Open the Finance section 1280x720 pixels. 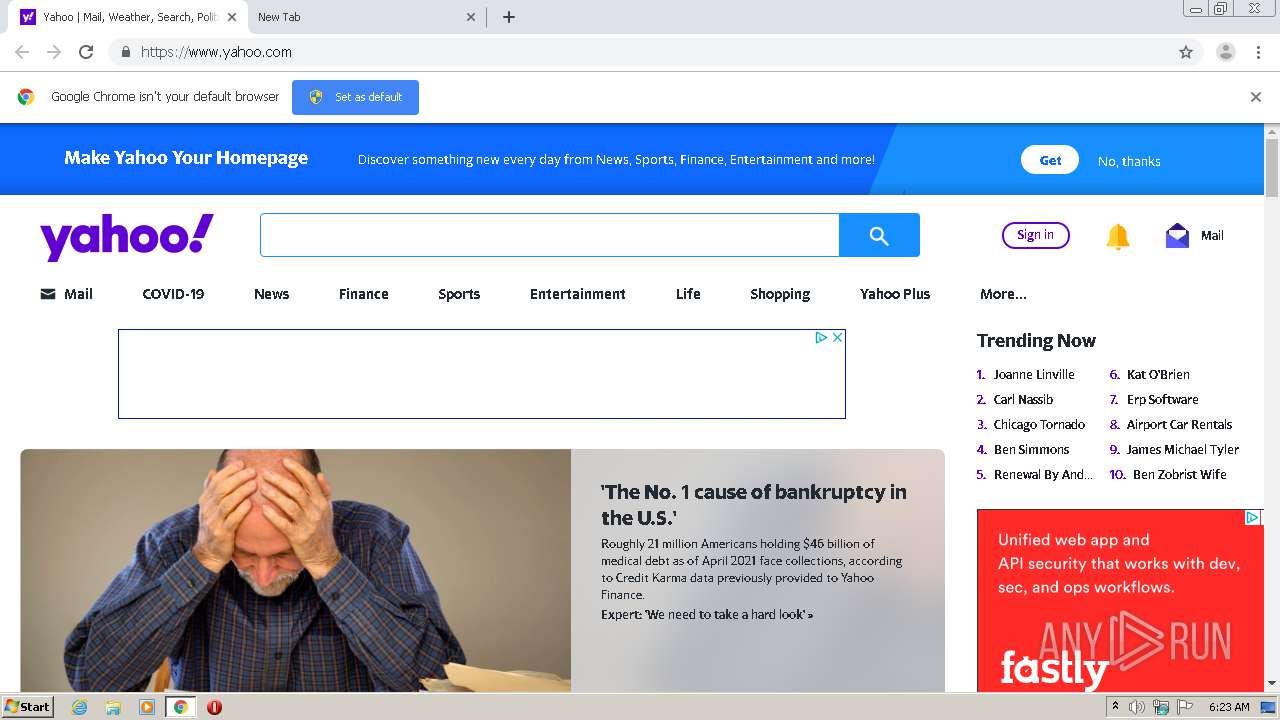tap(363, 294)
